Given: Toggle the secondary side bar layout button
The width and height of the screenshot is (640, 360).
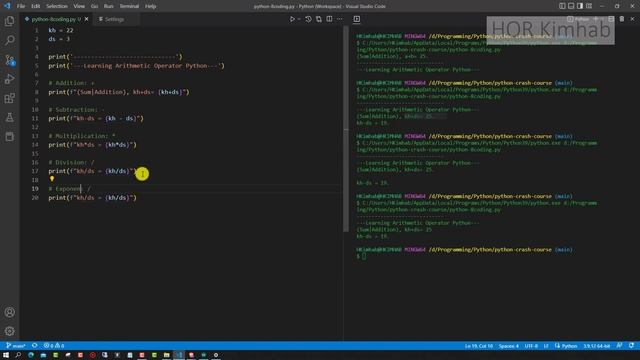Looking at the screenshot, I should [x=580, y=6].
